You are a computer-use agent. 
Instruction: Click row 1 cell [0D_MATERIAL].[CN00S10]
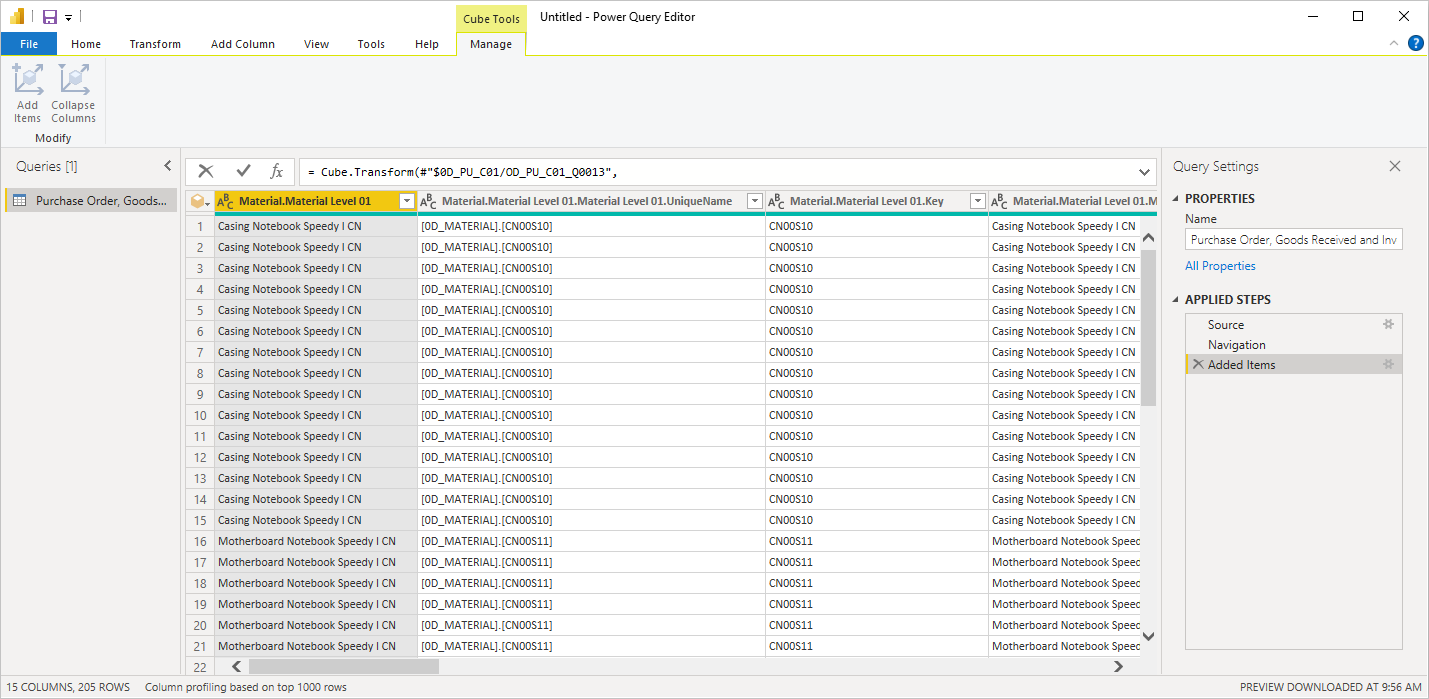591,226
